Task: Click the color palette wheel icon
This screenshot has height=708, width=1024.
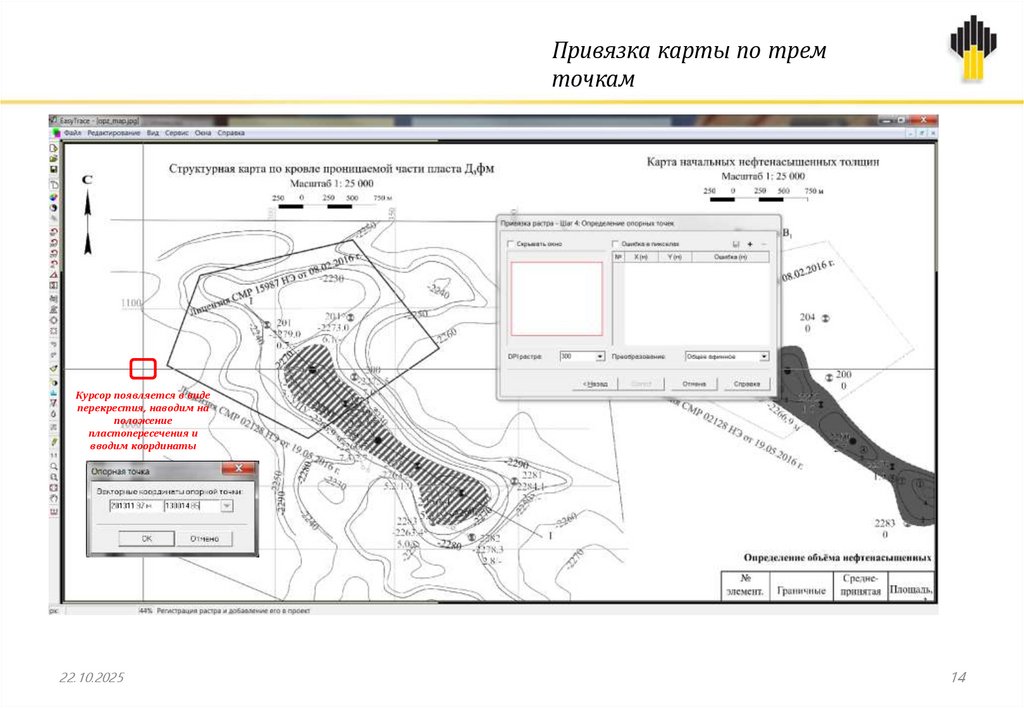Action: [54, 197]
